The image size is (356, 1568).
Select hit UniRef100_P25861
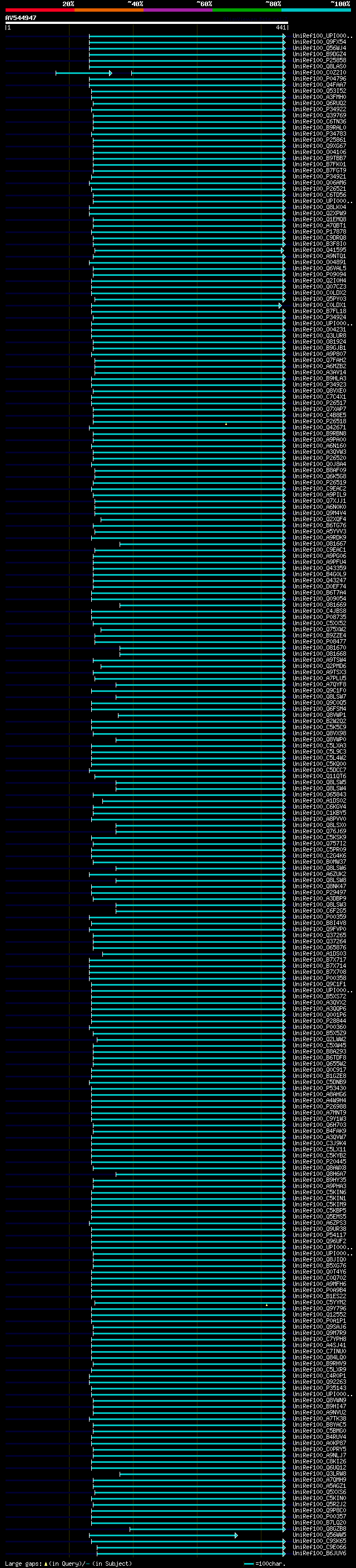[x=319, y=140]
